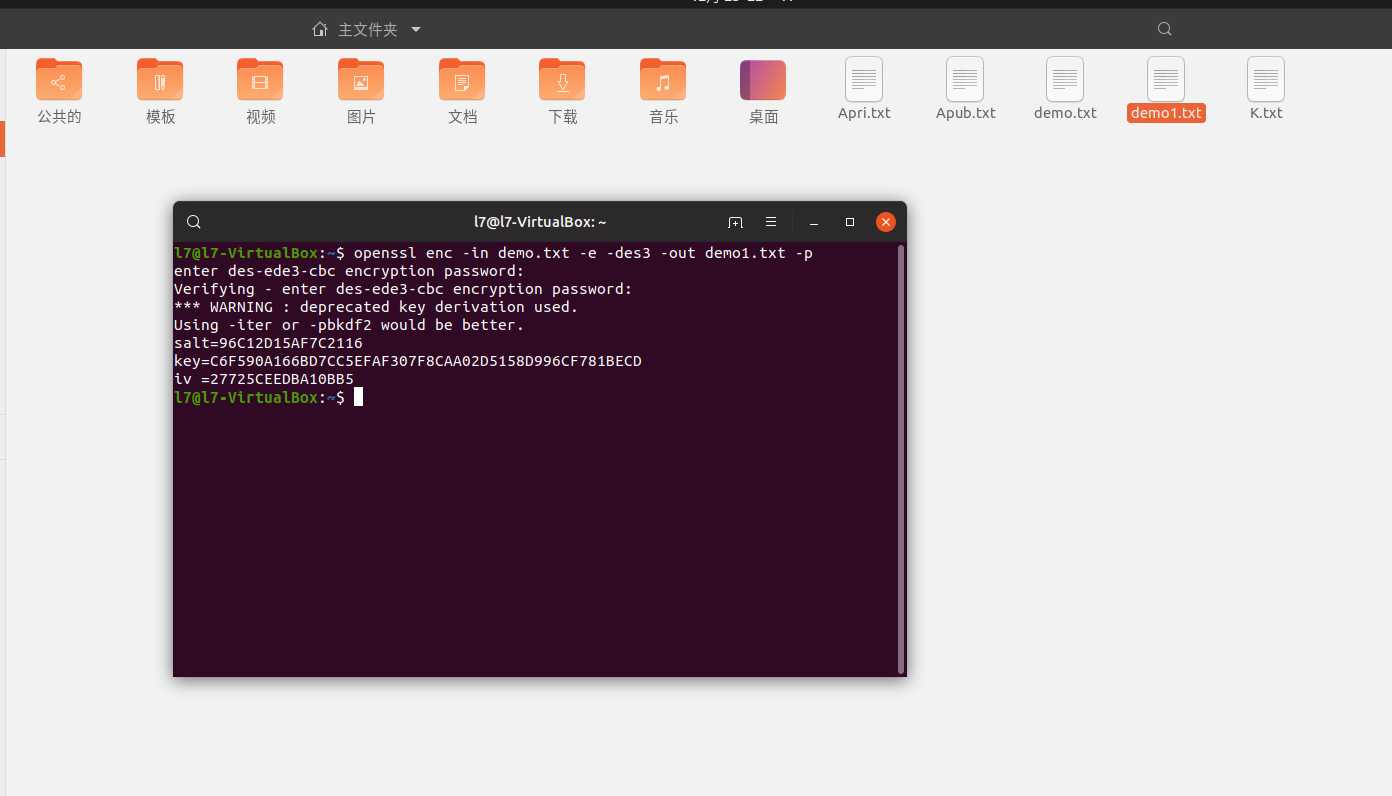Click the openssl enc command text
The height and width of the screenshot is (796, 1392).
(x=583, y=253)
